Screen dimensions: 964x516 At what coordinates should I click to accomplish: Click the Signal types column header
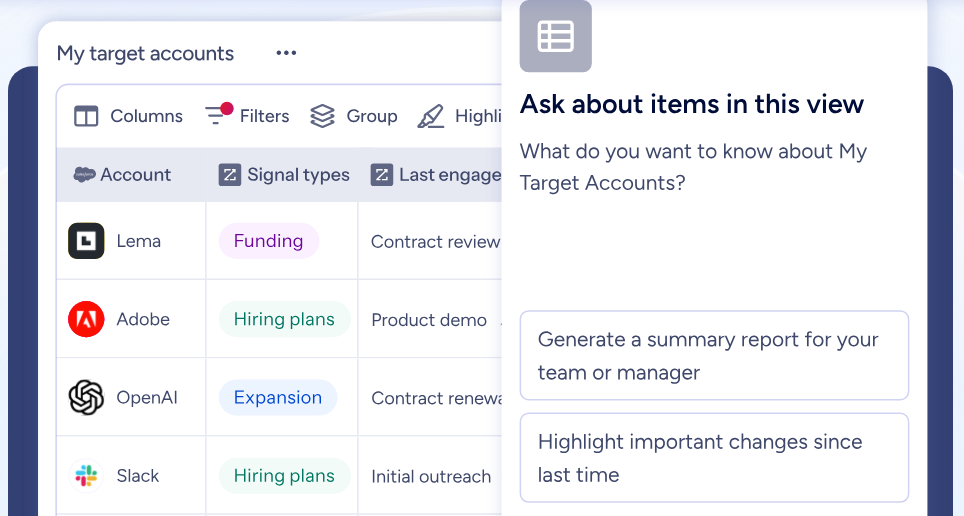[x=282, y=175]
